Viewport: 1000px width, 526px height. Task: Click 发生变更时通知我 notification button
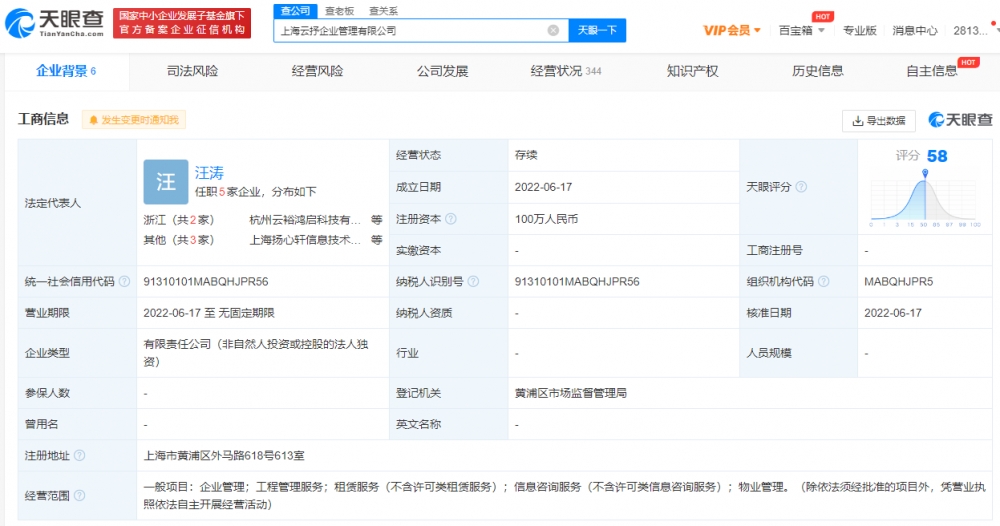pyautogui.click(x=134, y=120)
